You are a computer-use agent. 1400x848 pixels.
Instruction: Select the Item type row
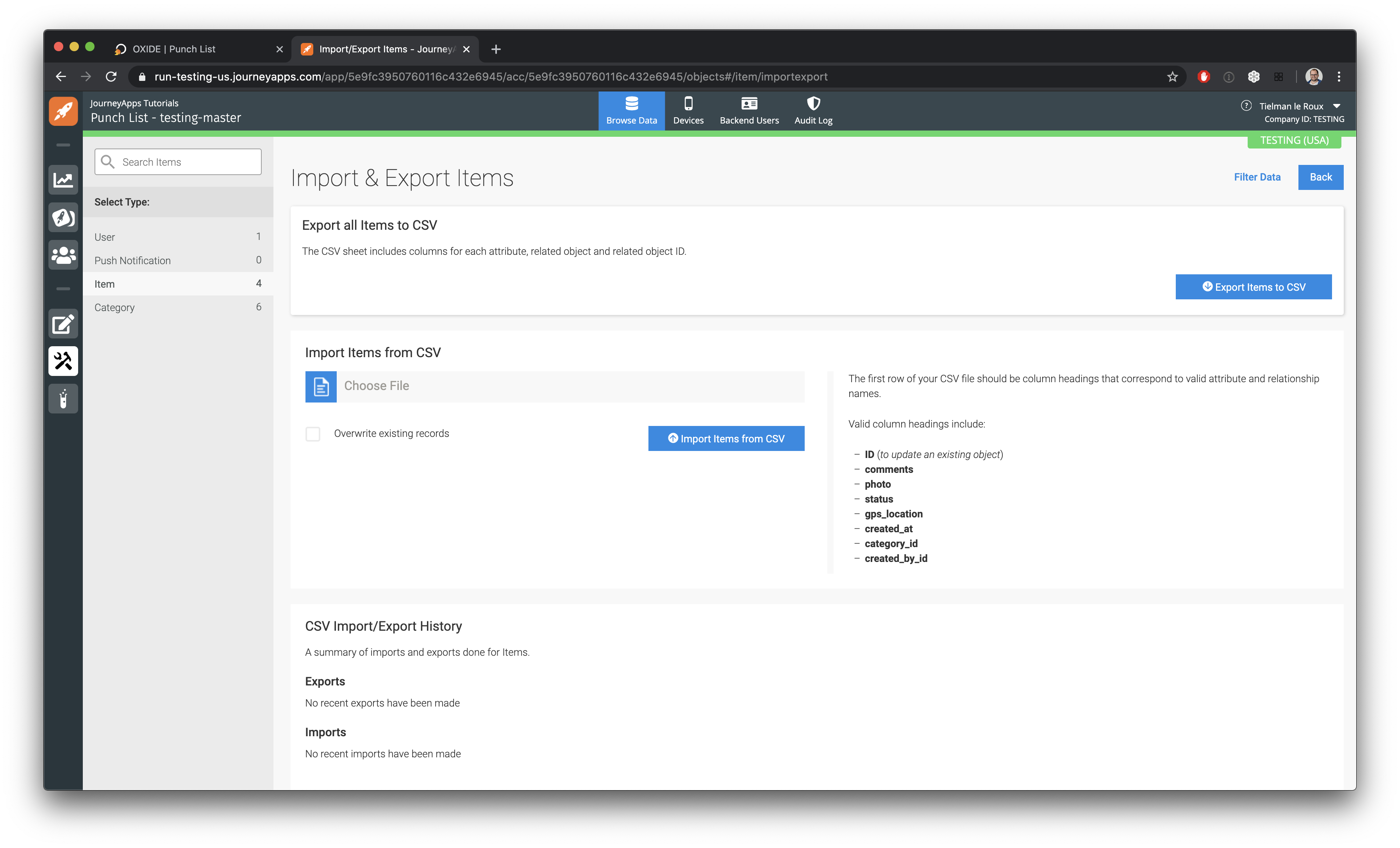pyautogui.click(x=178, y=284)
